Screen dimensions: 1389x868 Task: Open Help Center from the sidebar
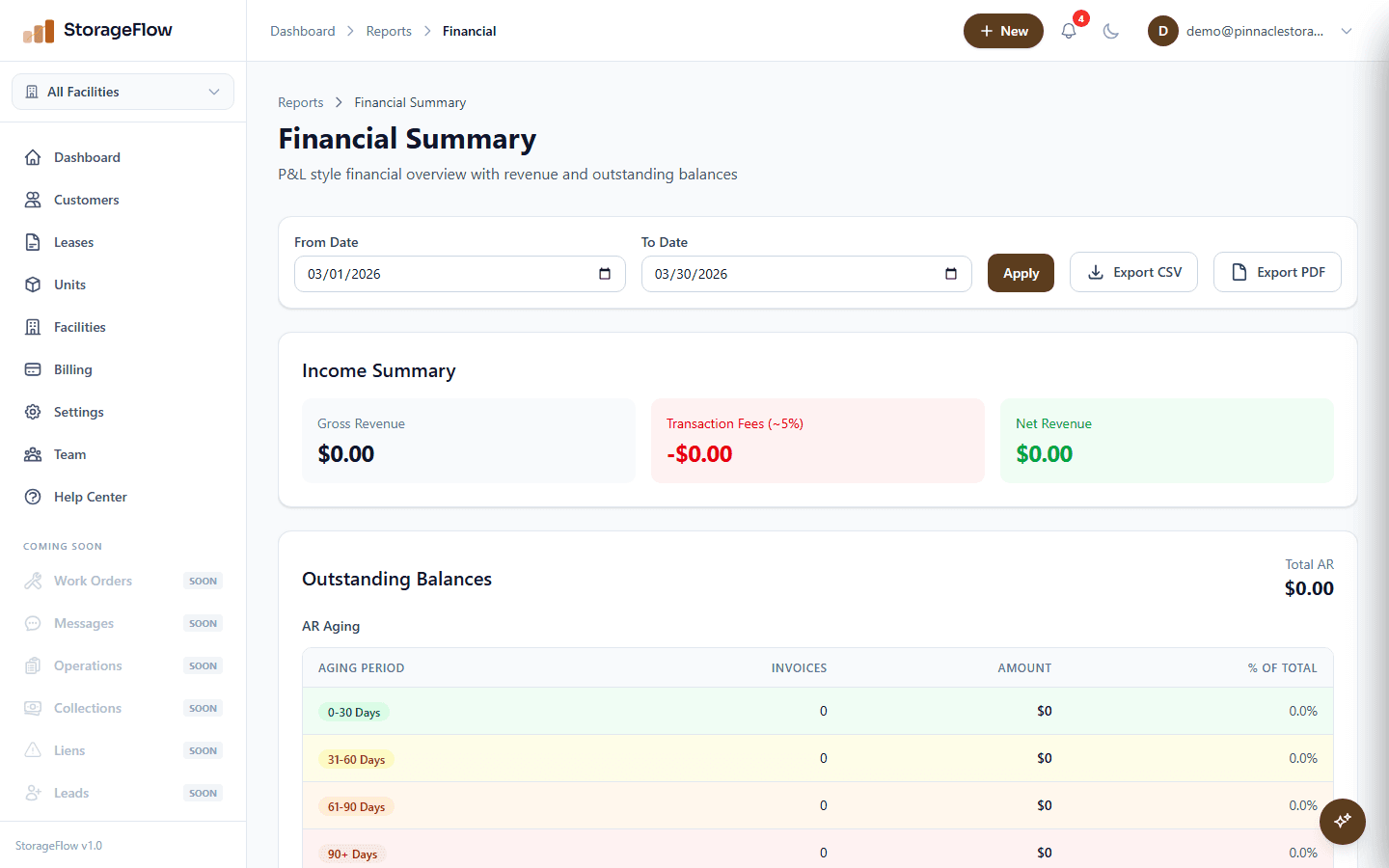[x=89, y=497]
